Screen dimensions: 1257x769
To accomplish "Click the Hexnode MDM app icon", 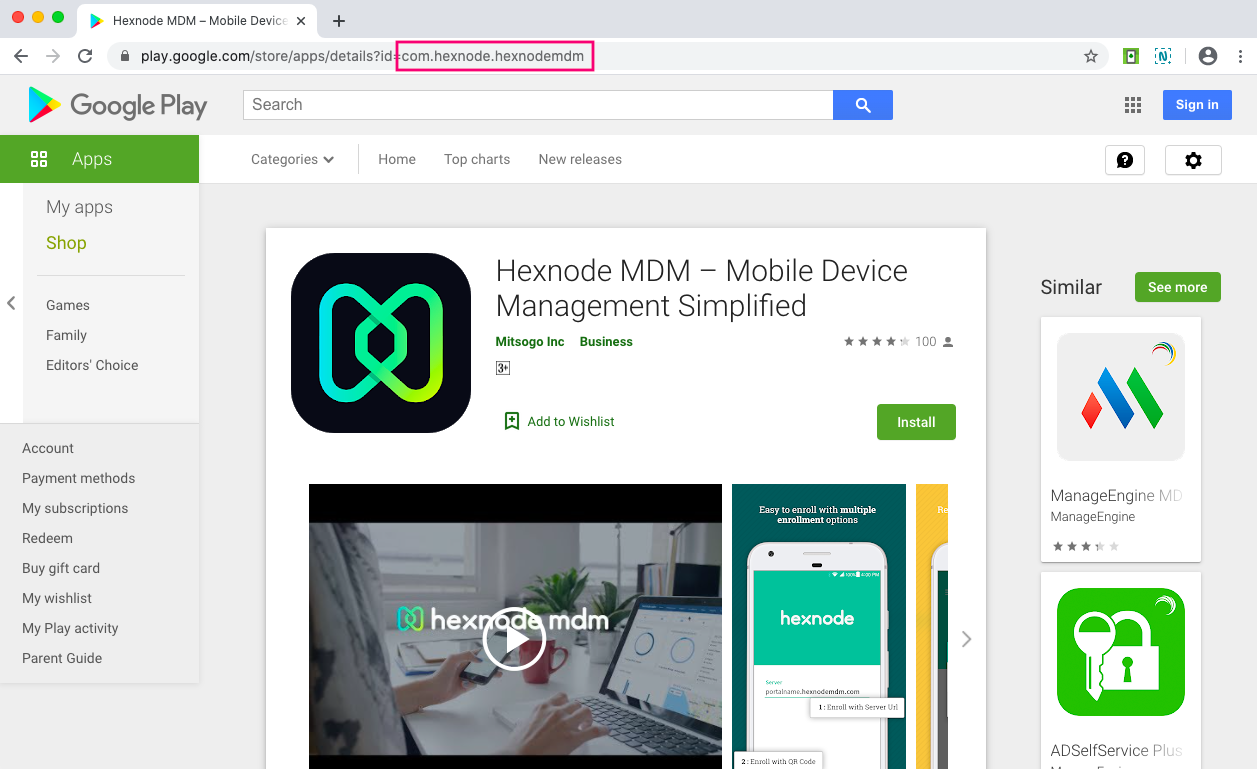I will [381, 343].
